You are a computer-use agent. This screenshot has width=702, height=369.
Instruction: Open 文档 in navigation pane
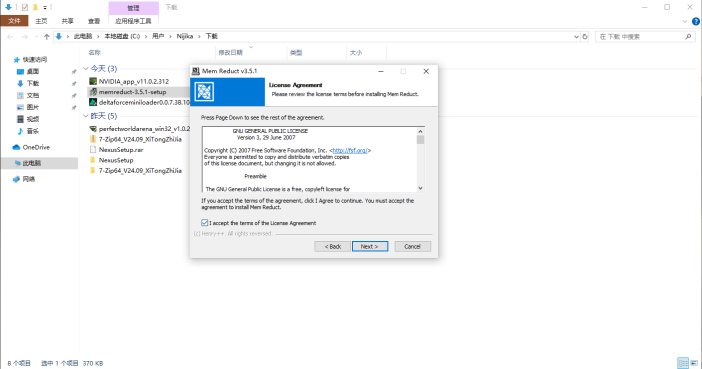coord(33,95)
